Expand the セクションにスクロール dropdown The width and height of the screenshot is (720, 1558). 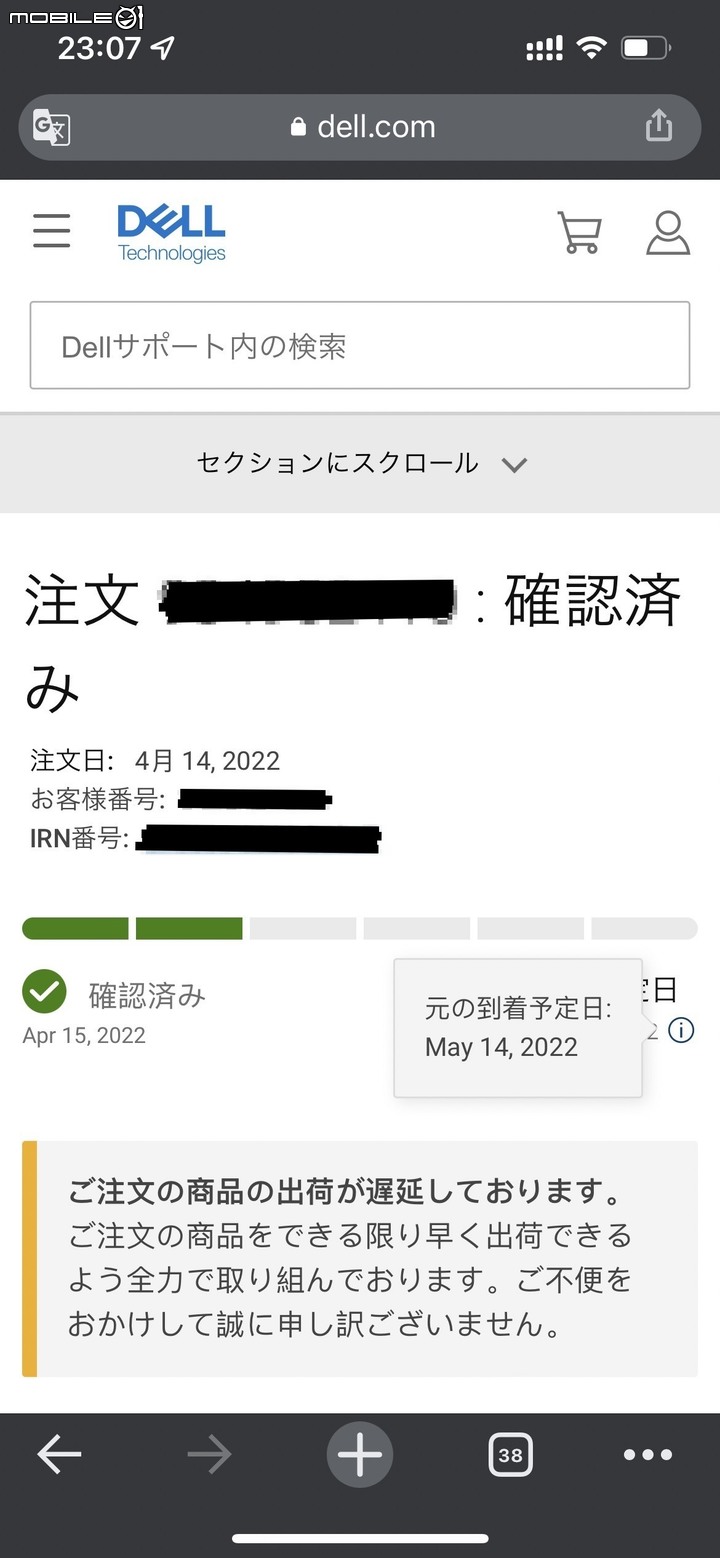(360, 463)
